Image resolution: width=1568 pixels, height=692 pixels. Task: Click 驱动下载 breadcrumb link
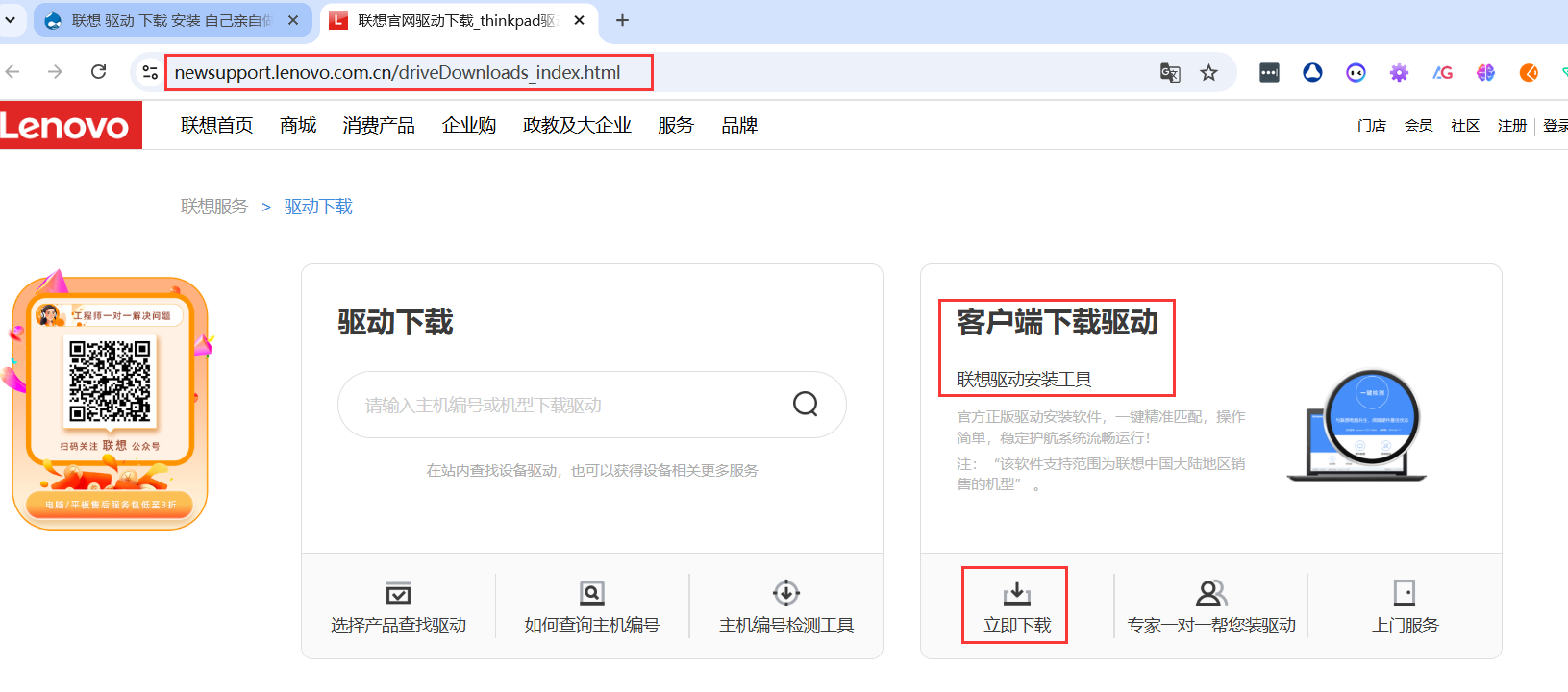(x=318, y=207)
